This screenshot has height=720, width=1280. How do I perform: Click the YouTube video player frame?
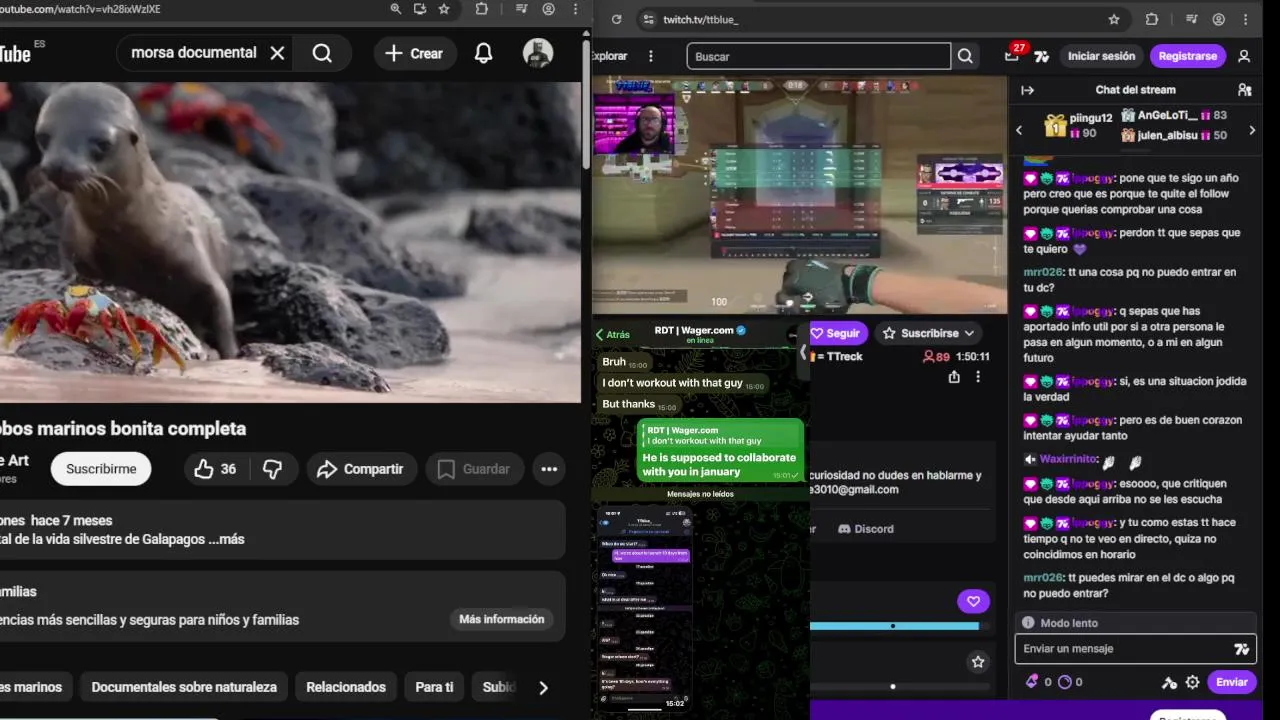290,242
